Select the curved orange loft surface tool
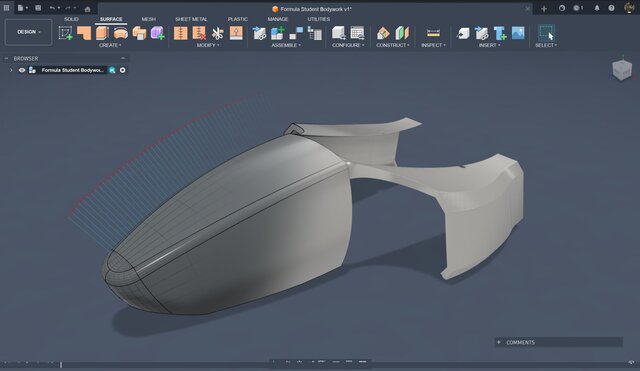This screenshot has height=371, width=640. click(x=120, y=33)
